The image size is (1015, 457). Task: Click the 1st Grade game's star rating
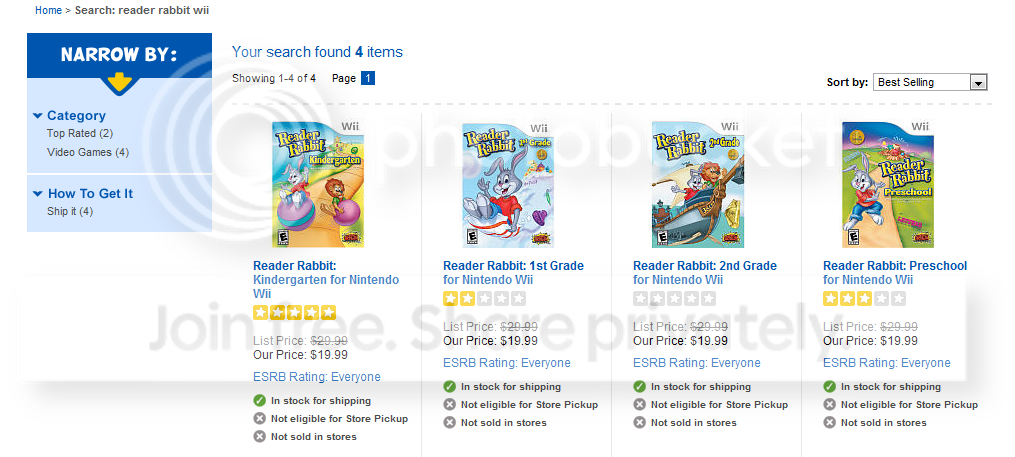484,299
